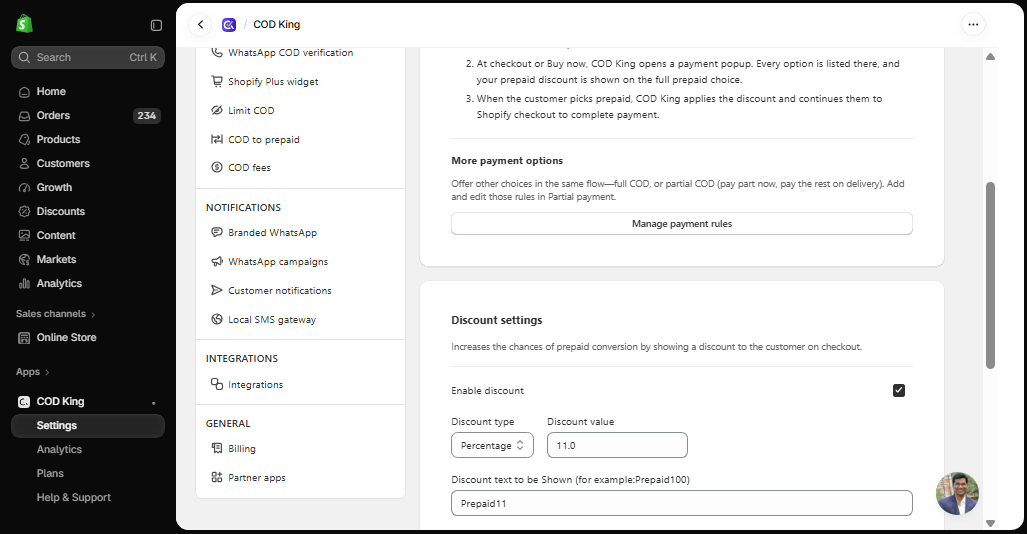Image resolution: width=1027 pixels, height=534 pixels.
Task: Click the INTEGRATIONS section label
Action: tap(242, 358)
